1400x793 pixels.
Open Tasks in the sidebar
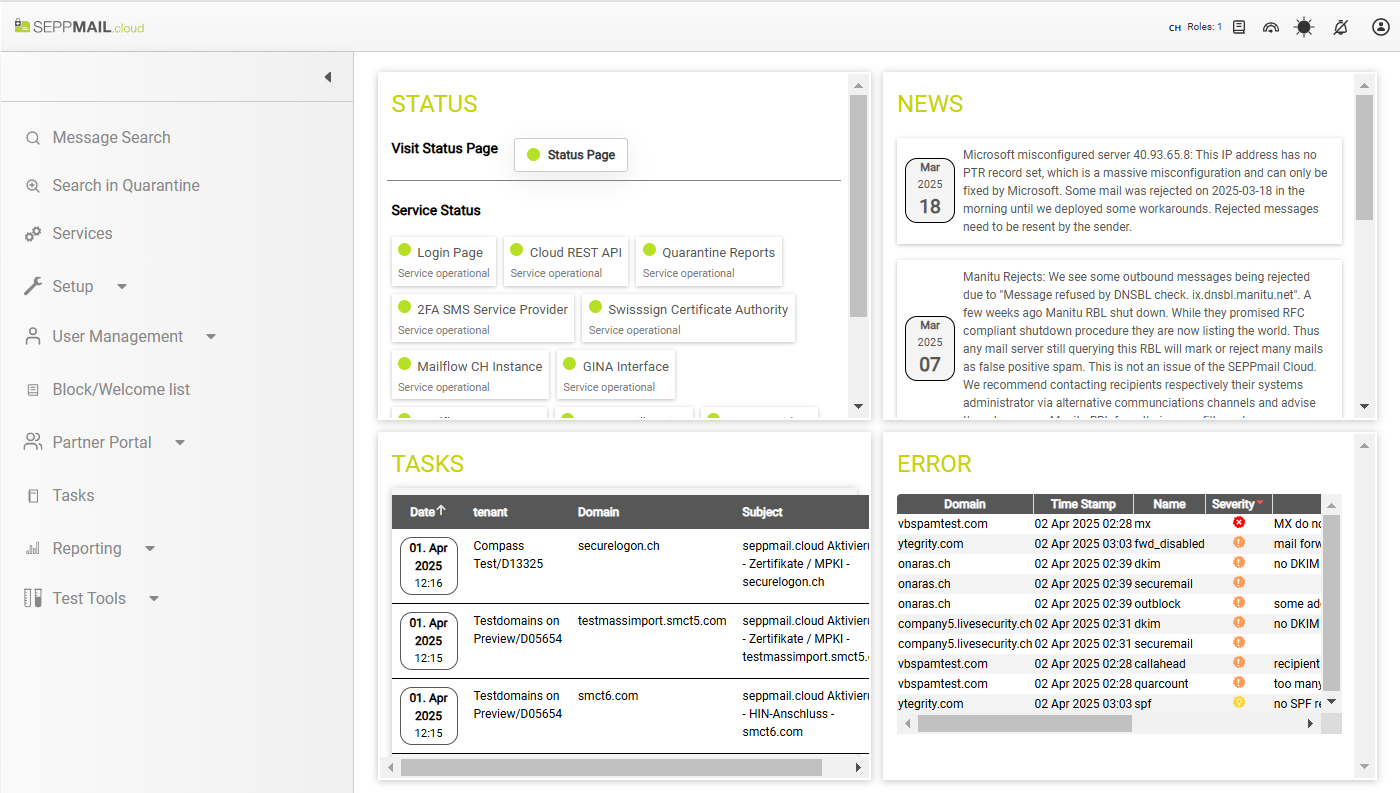pyautogui.click(x=73, y=496)
